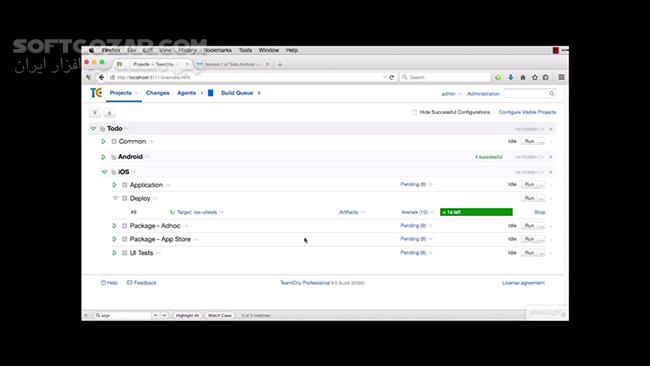Viewport: 650px width, 366px height.
Task: Close the find bar with X
Action: 86,315
